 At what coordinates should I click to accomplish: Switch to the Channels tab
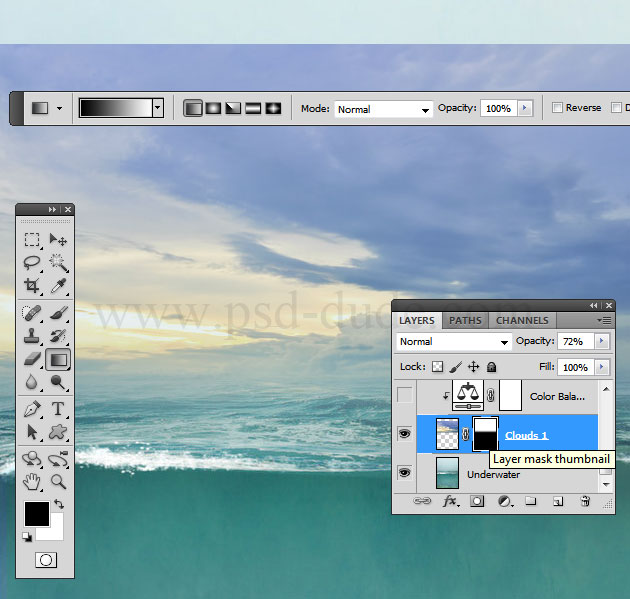pyautogui.click(x=522, y=320)
